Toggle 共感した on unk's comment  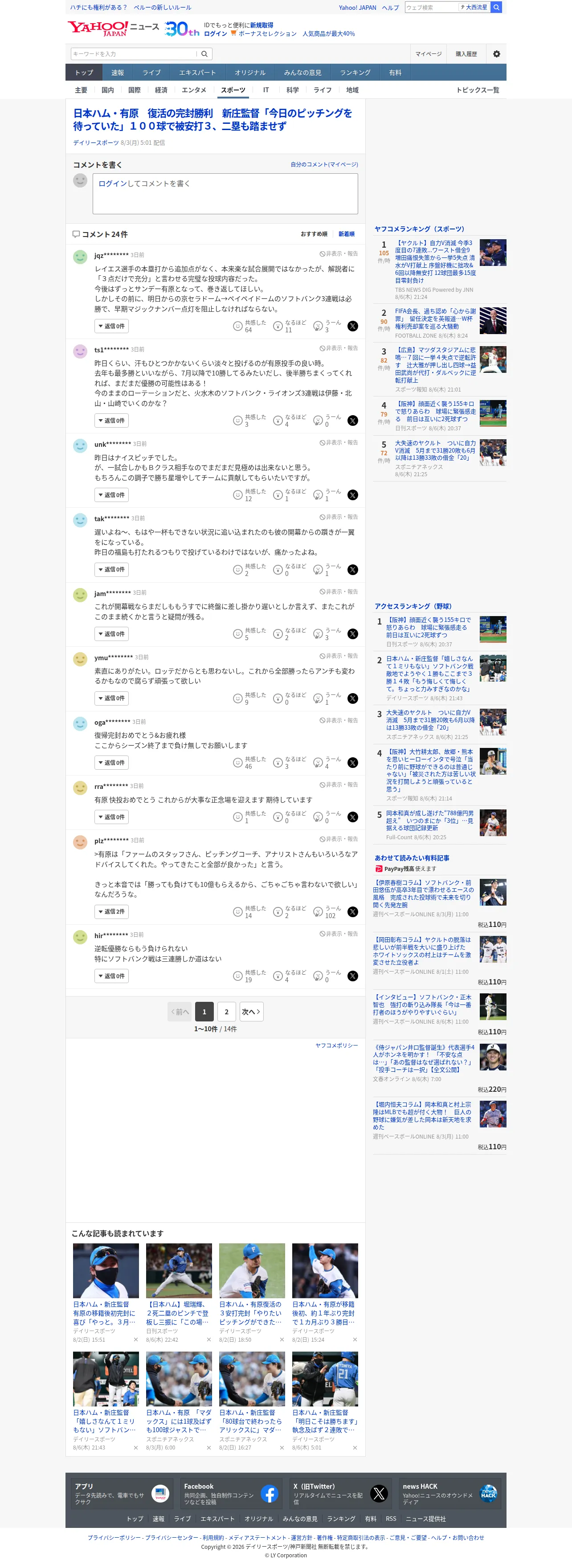pos(250,495)
